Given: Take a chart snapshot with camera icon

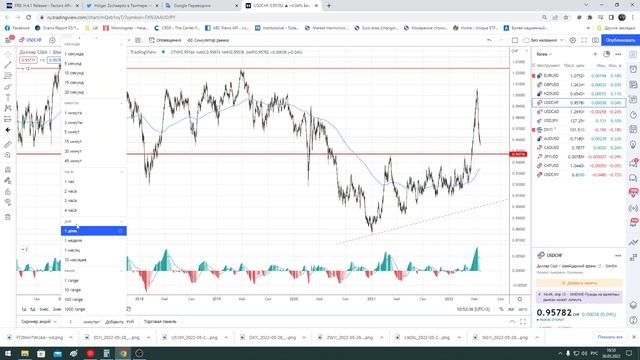Looking at the screenshot, I should [x=595, y=40].
